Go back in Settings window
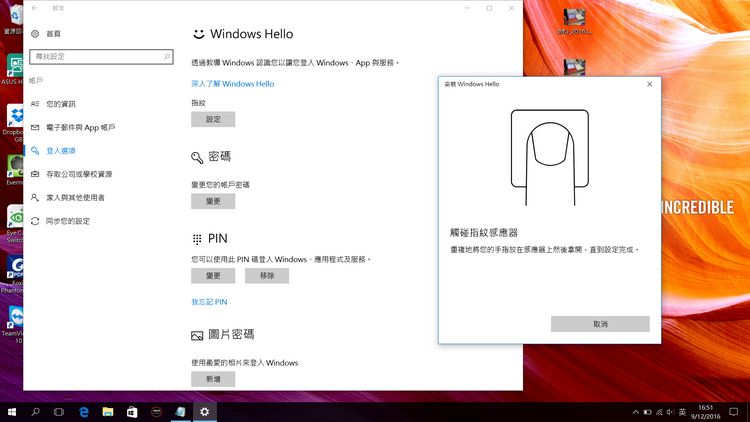Viewport: 750px width, 422px height. (x=35, y=8)
